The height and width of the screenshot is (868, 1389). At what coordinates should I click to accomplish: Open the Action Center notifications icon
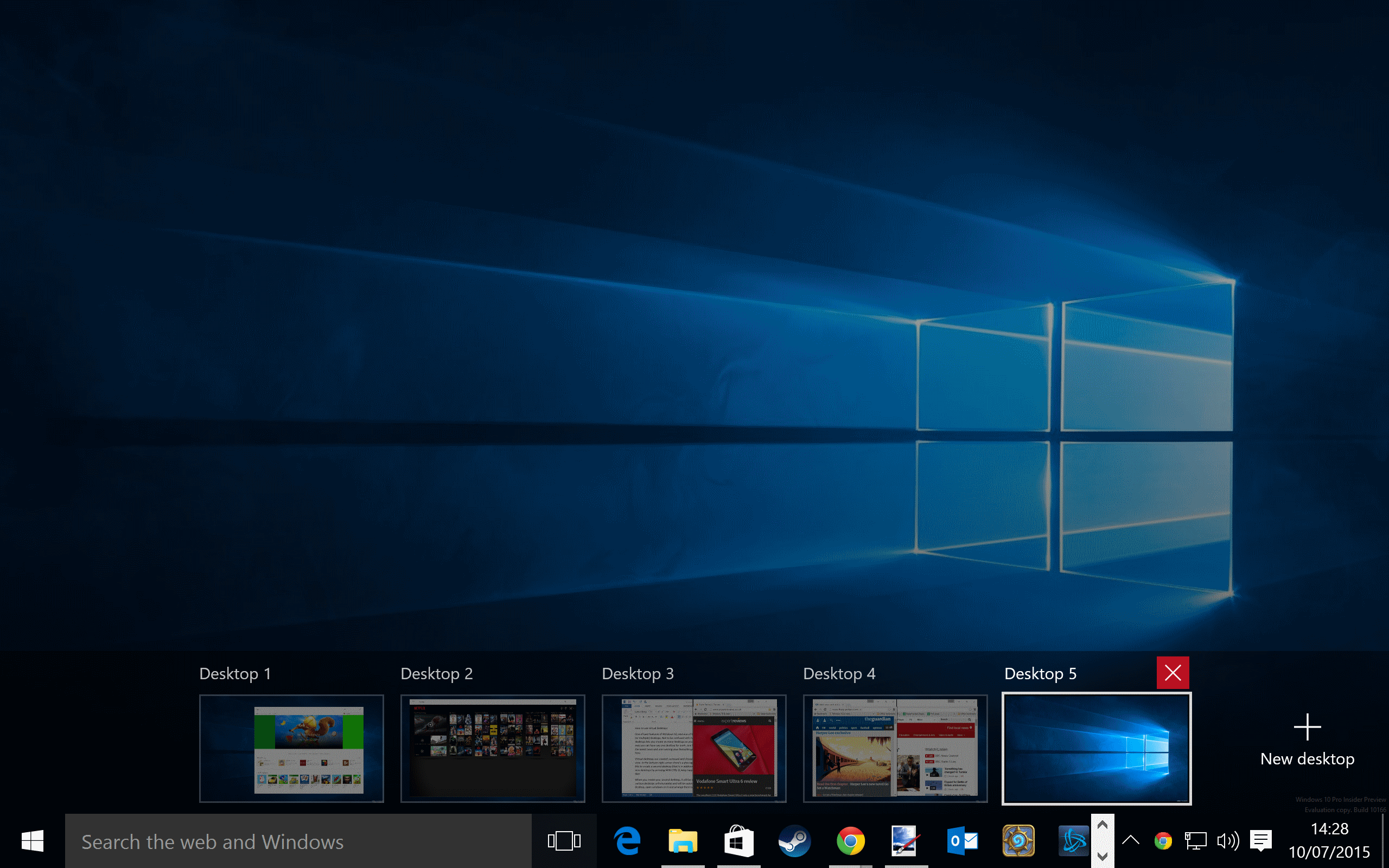click(1261, 841)
